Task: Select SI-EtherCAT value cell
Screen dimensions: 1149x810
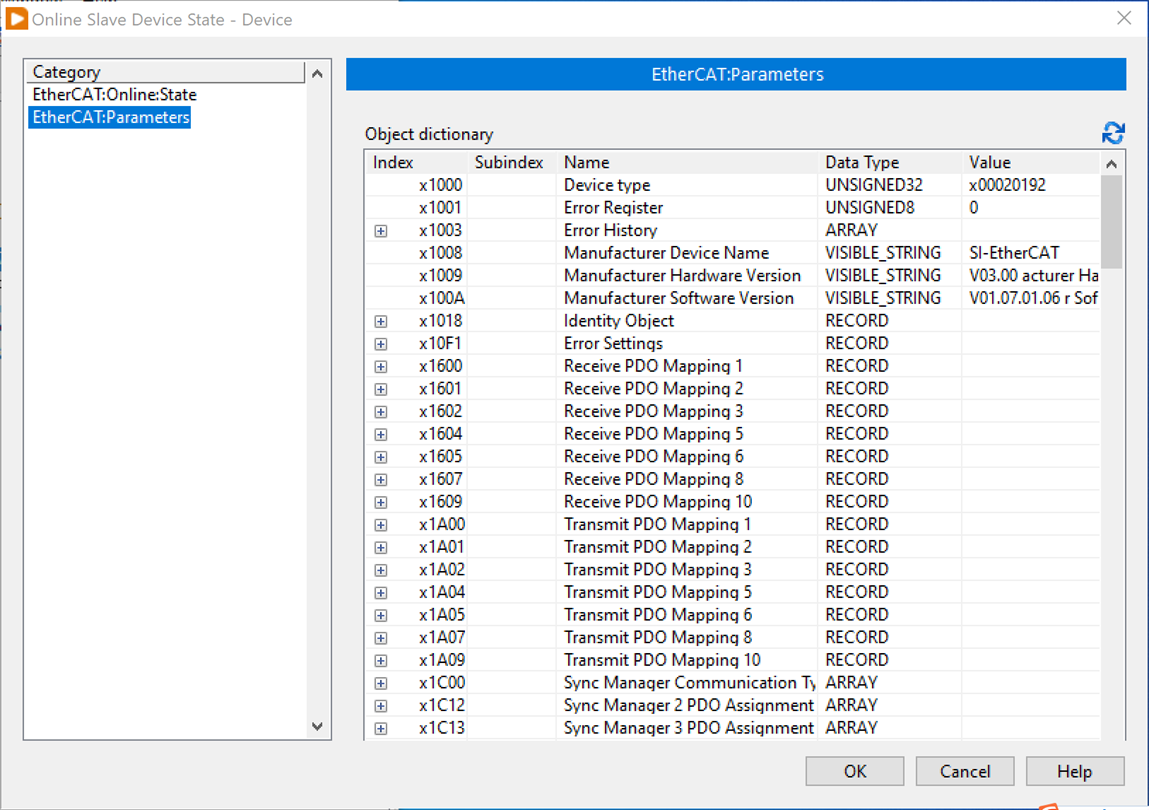Action: pos(1014,253)
